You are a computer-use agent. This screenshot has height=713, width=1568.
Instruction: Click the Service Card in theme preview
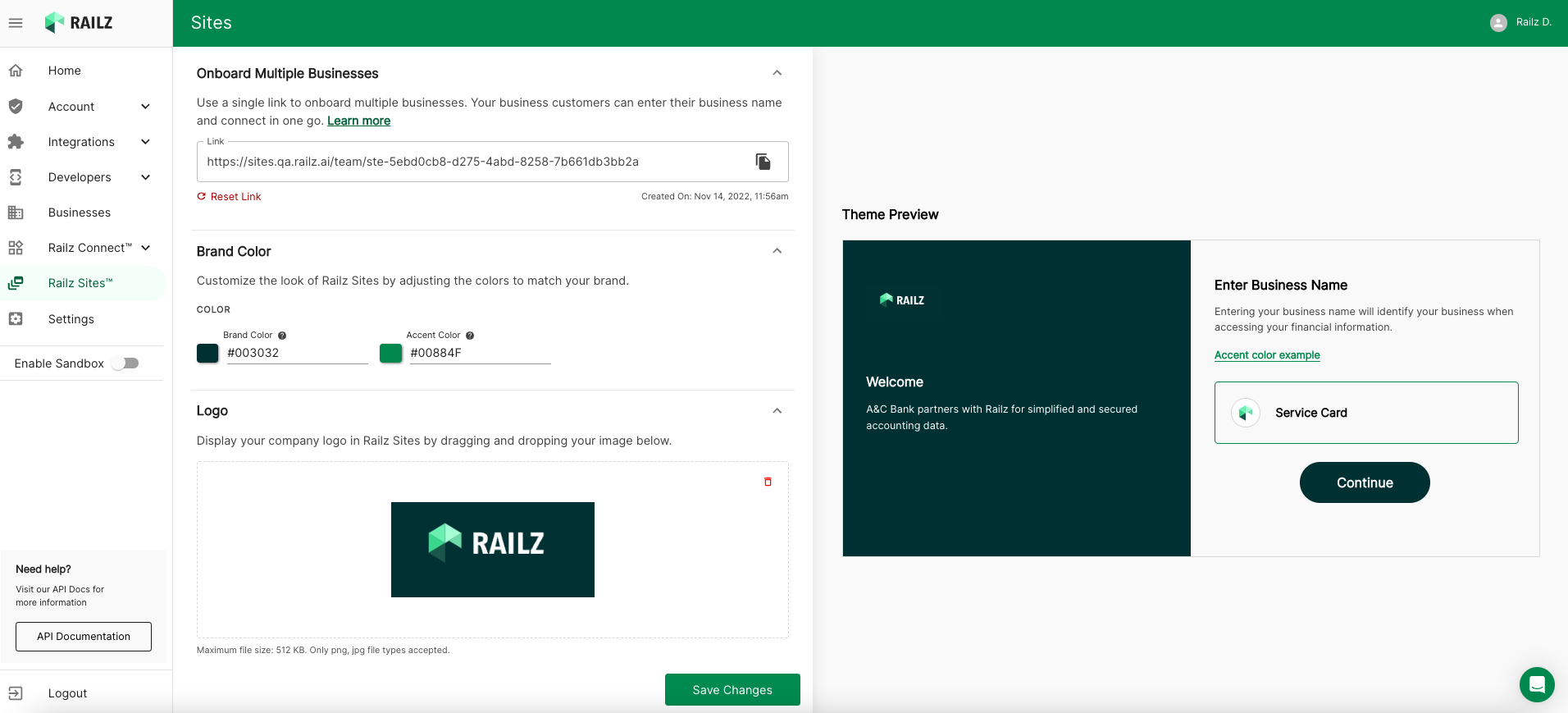click(x=1366, y=413)
